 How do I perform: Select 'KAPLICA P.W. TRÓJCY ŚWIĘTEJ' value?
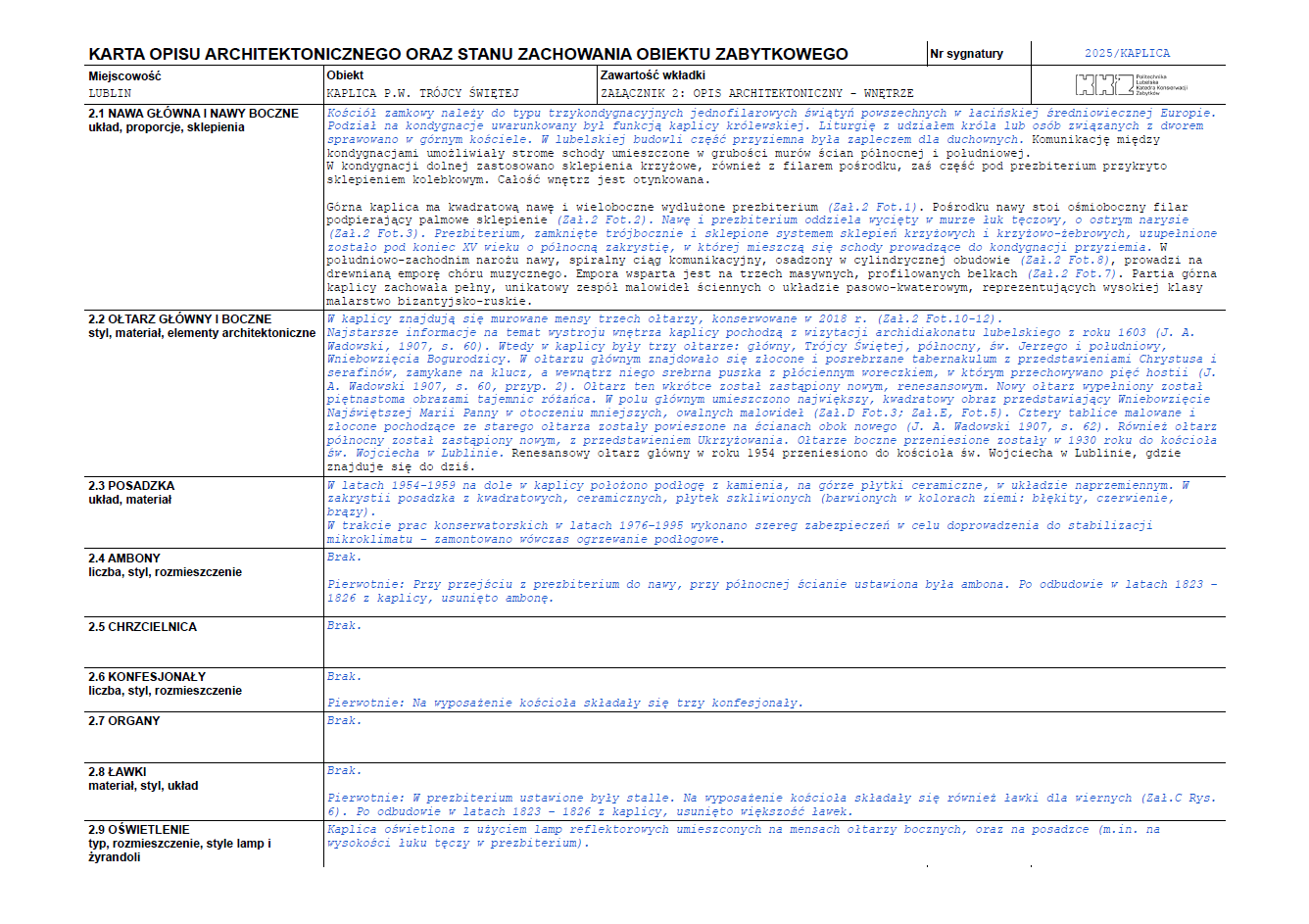tap(423, 93)
